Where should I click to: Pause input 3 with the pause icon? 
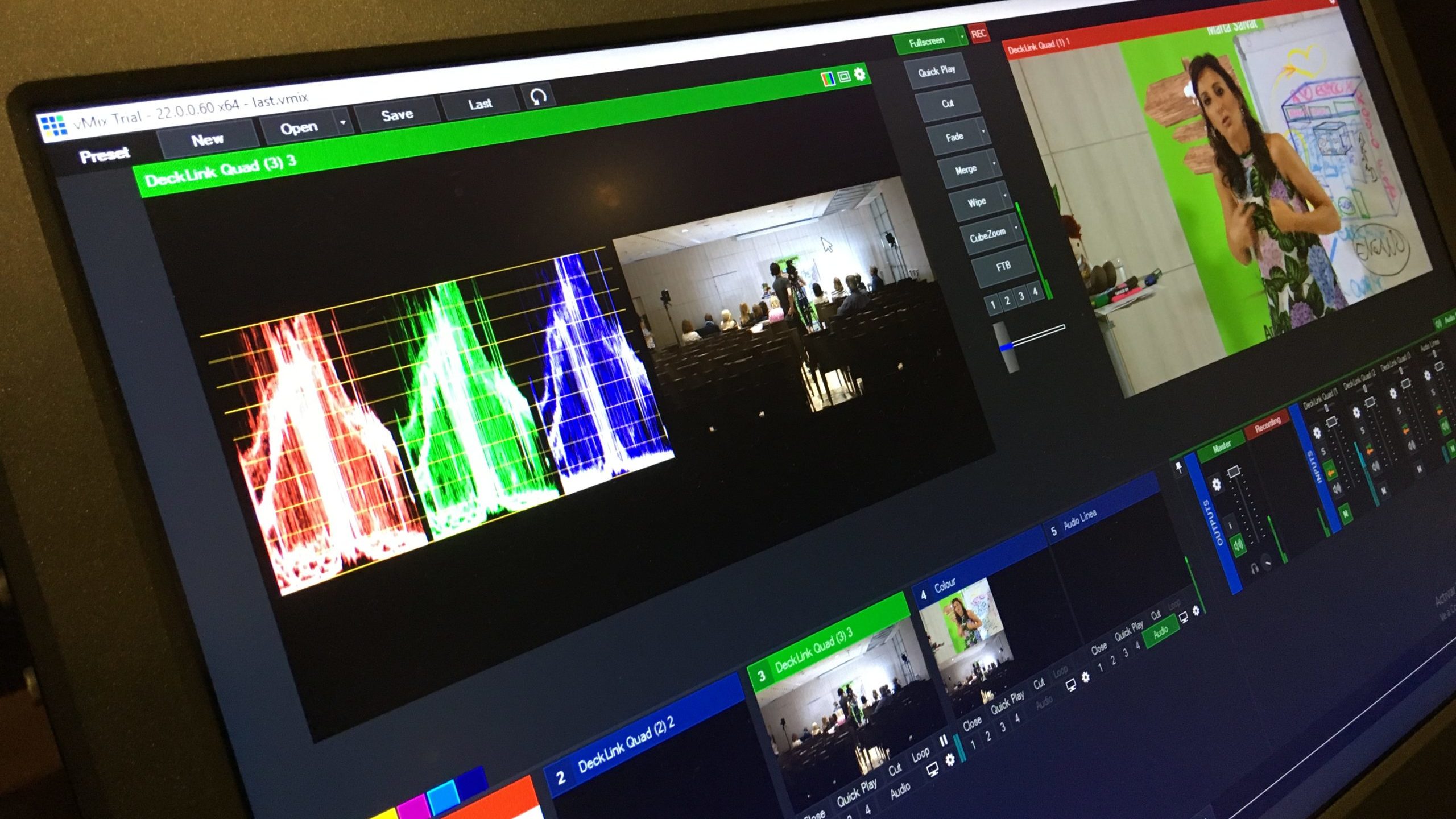click(944, 740)
